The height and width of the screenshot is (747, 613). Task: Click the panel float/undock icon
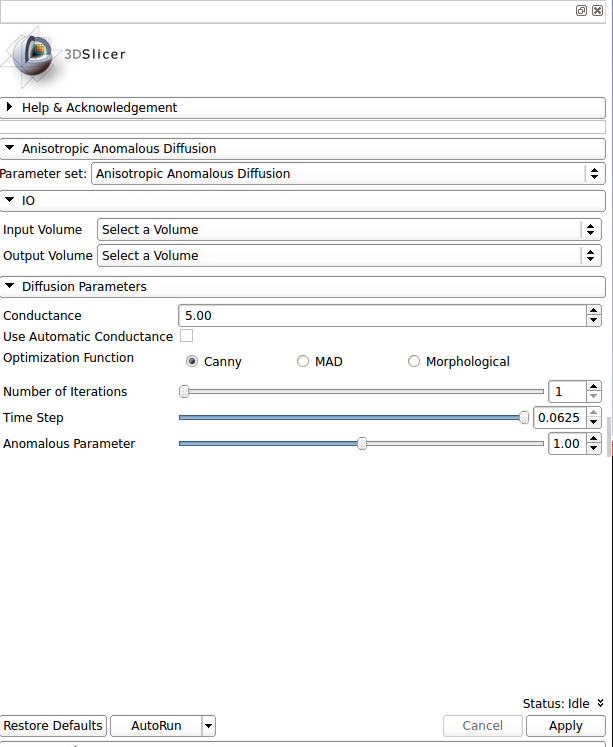click(x=581, y=10)
